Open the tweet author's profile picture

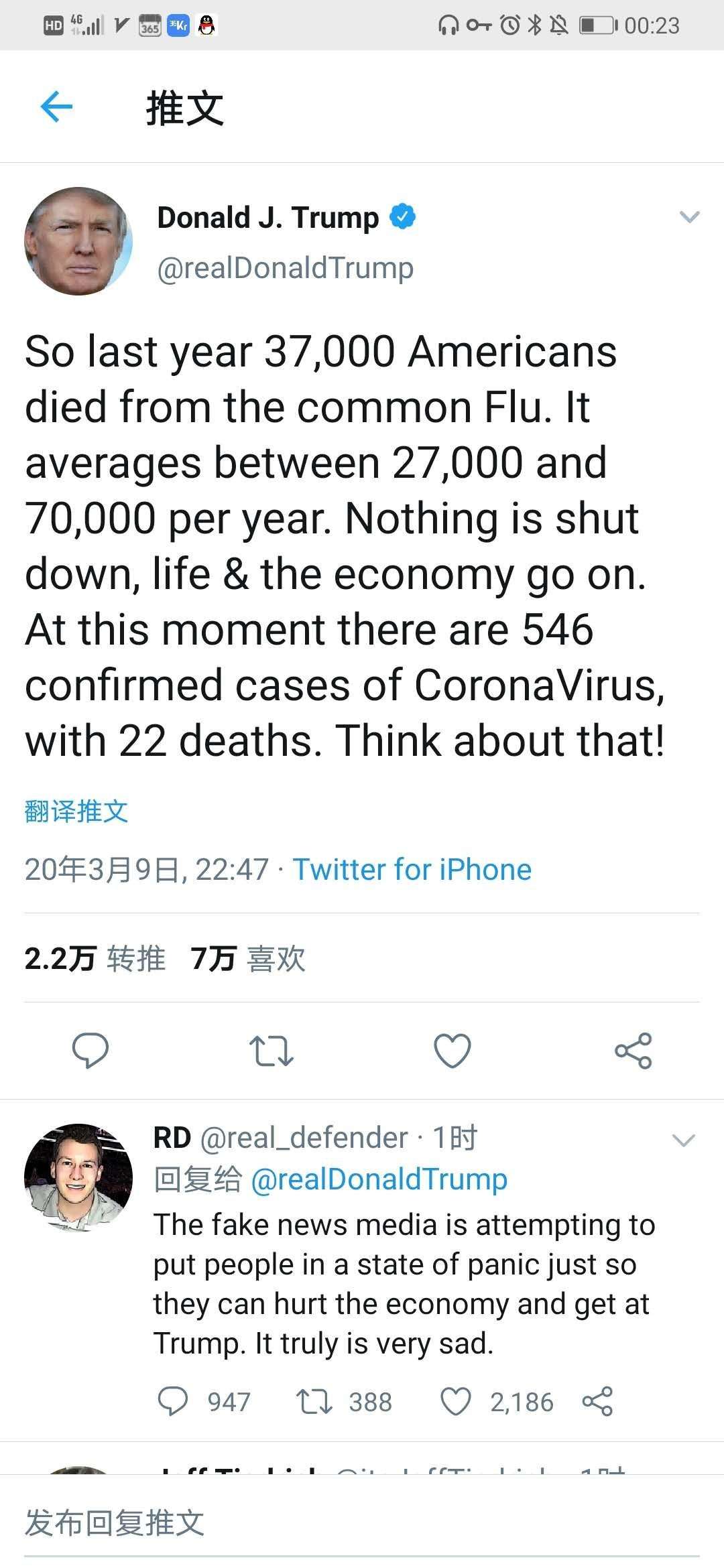pos(78,241)
